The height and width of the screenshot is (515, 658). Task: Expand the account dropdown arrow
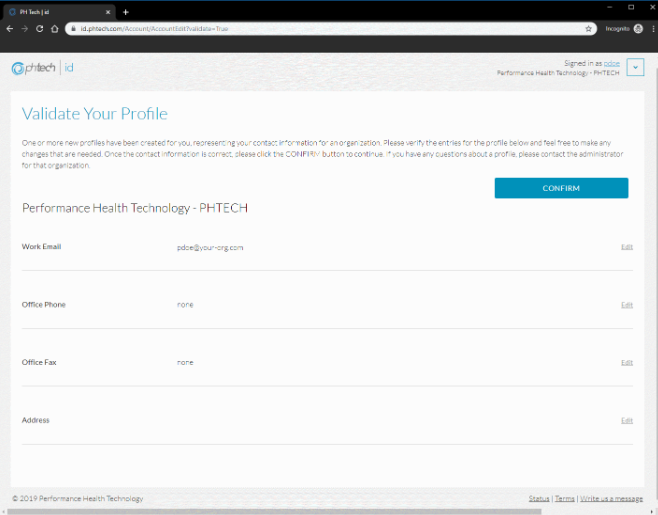point(636,67)
